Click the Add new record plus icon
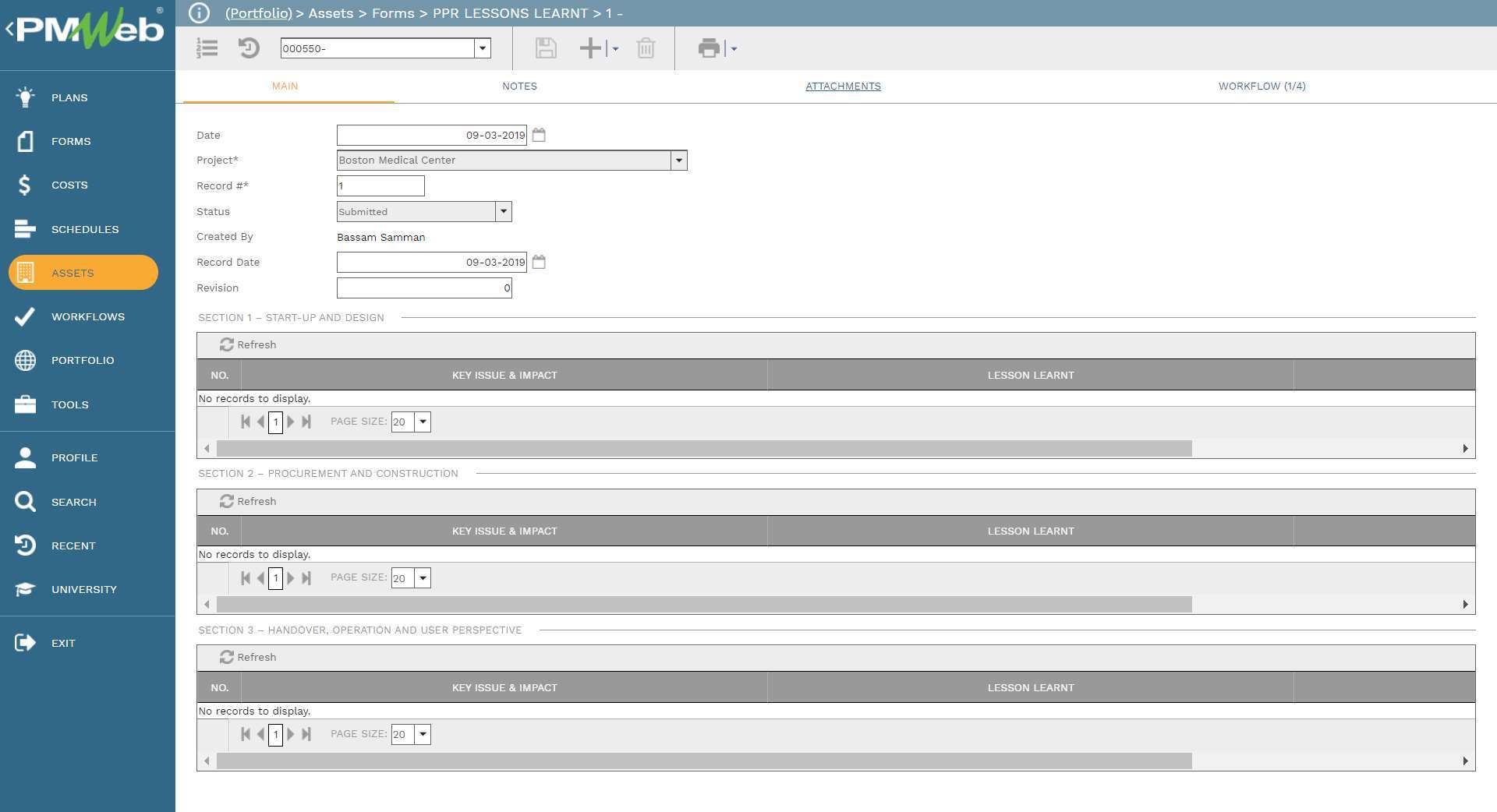This screenshot has height=812, width=1497. [590, 48]
